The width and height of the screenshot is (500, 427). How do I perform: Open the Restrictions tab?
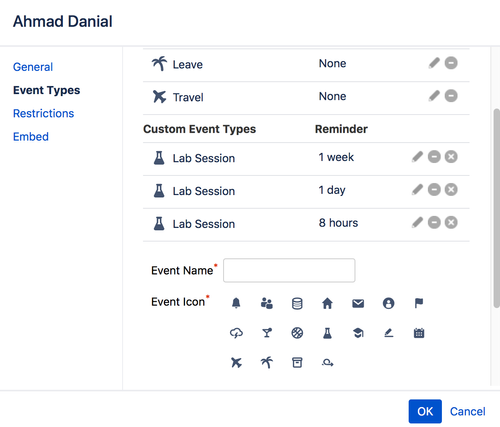(43, 113)
